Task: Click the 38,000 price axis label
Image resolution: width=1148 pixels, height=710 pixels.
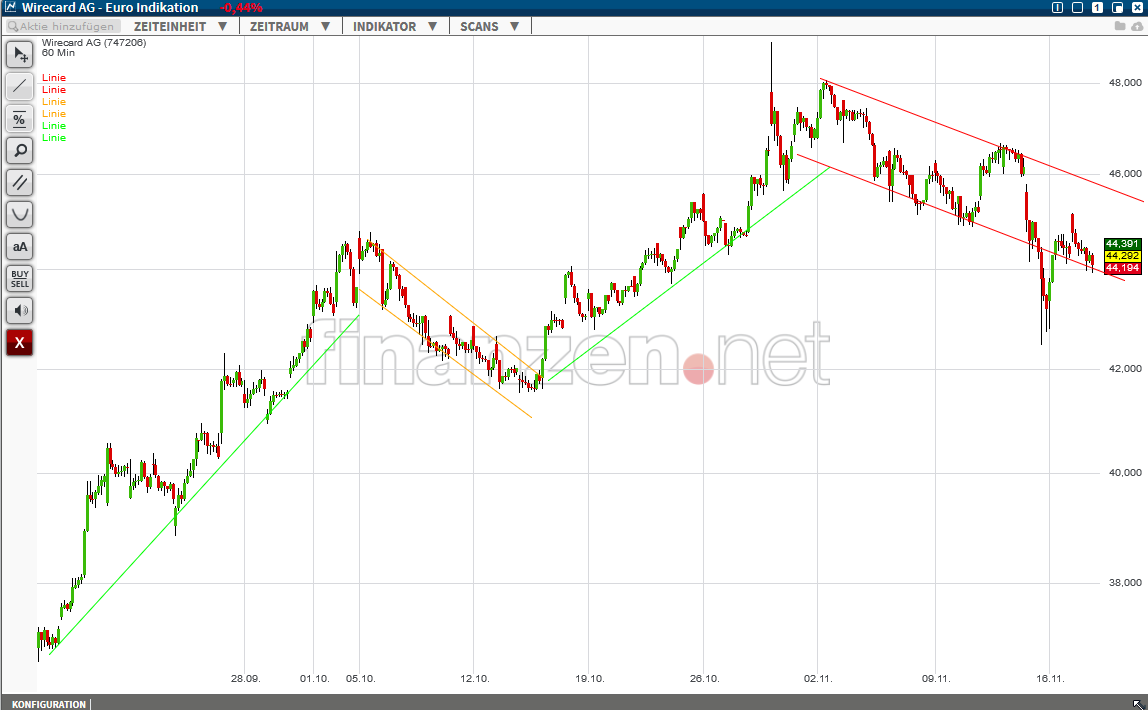Action: click(1125, 583)
